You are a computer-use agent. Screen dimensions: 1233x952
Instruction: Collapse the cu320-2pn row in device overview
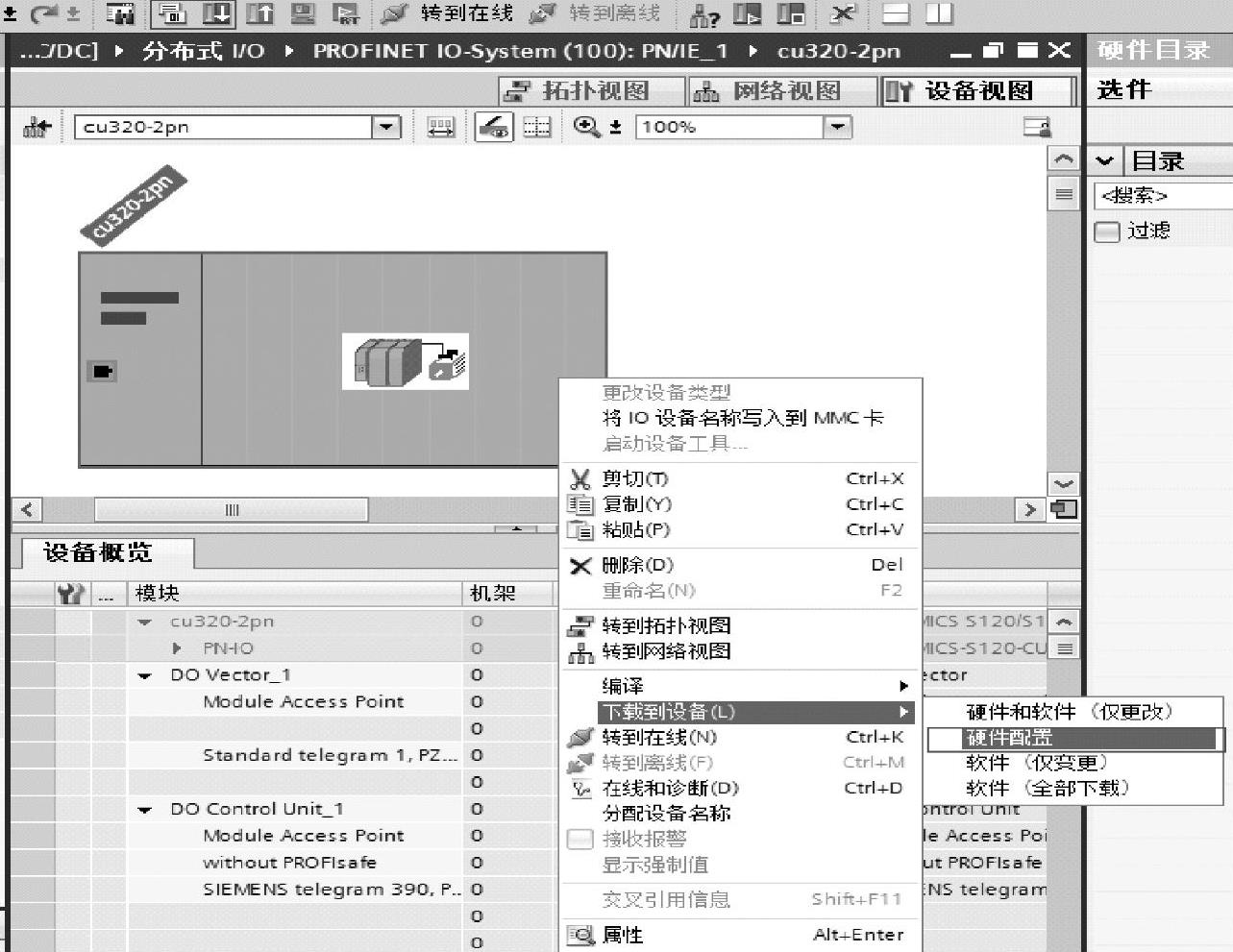click(145, 622)
